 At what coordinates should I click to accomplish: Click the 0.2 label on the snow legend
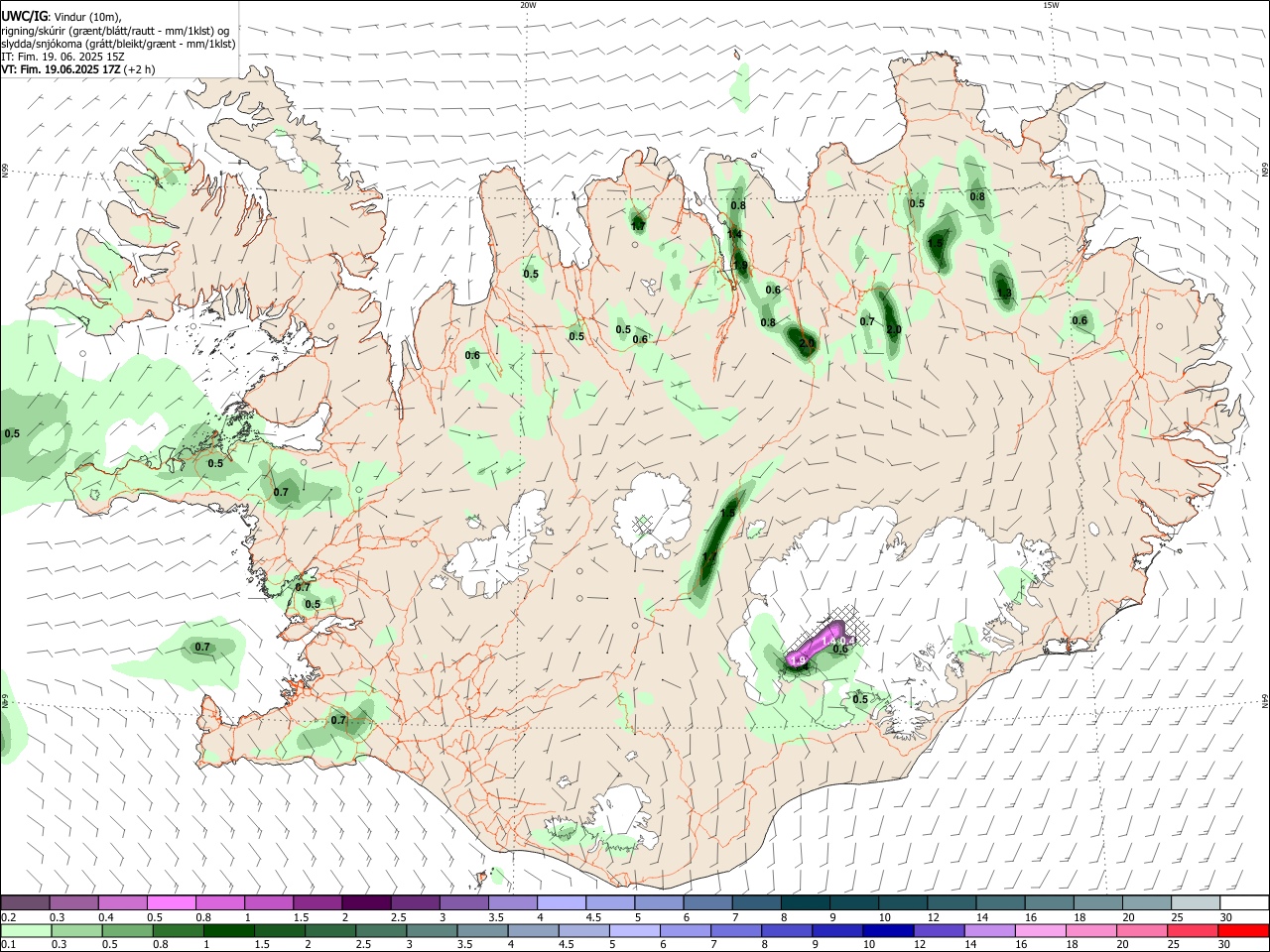9,918
